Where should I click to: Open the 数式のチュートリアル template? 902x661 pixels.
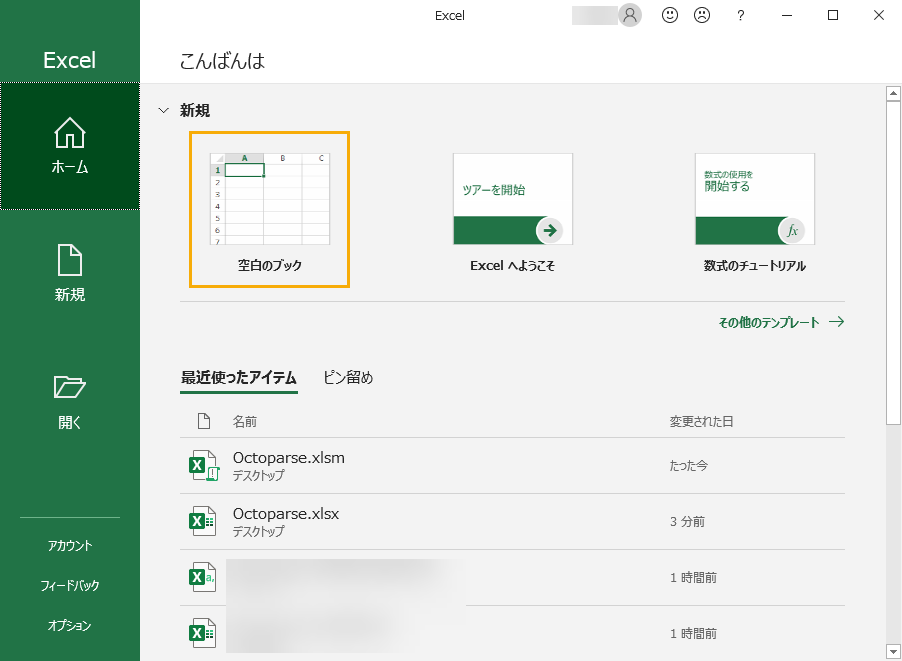(755, 212)
